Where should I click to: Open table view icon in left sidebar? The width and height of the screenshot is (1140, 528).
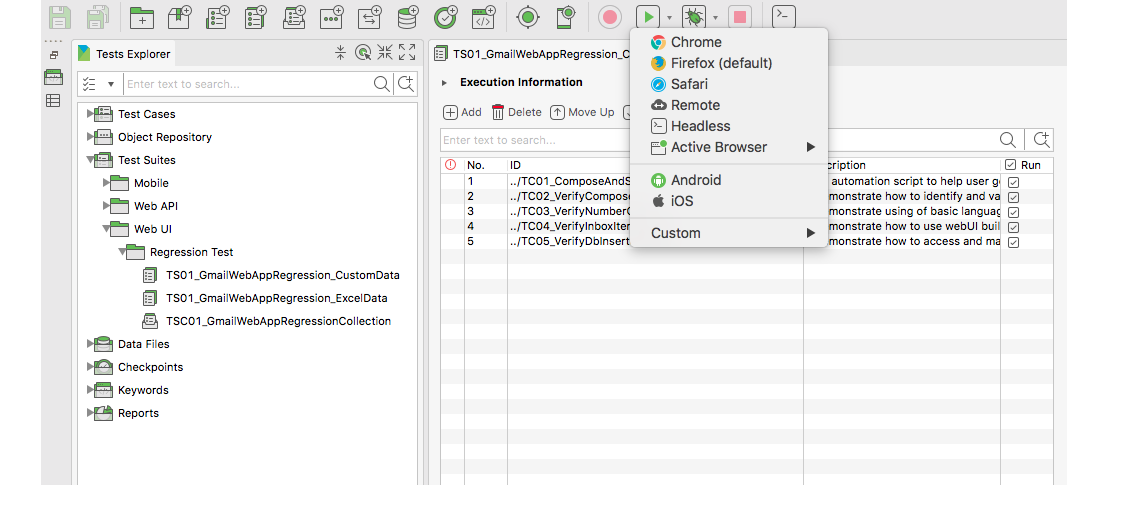point(53,100)
